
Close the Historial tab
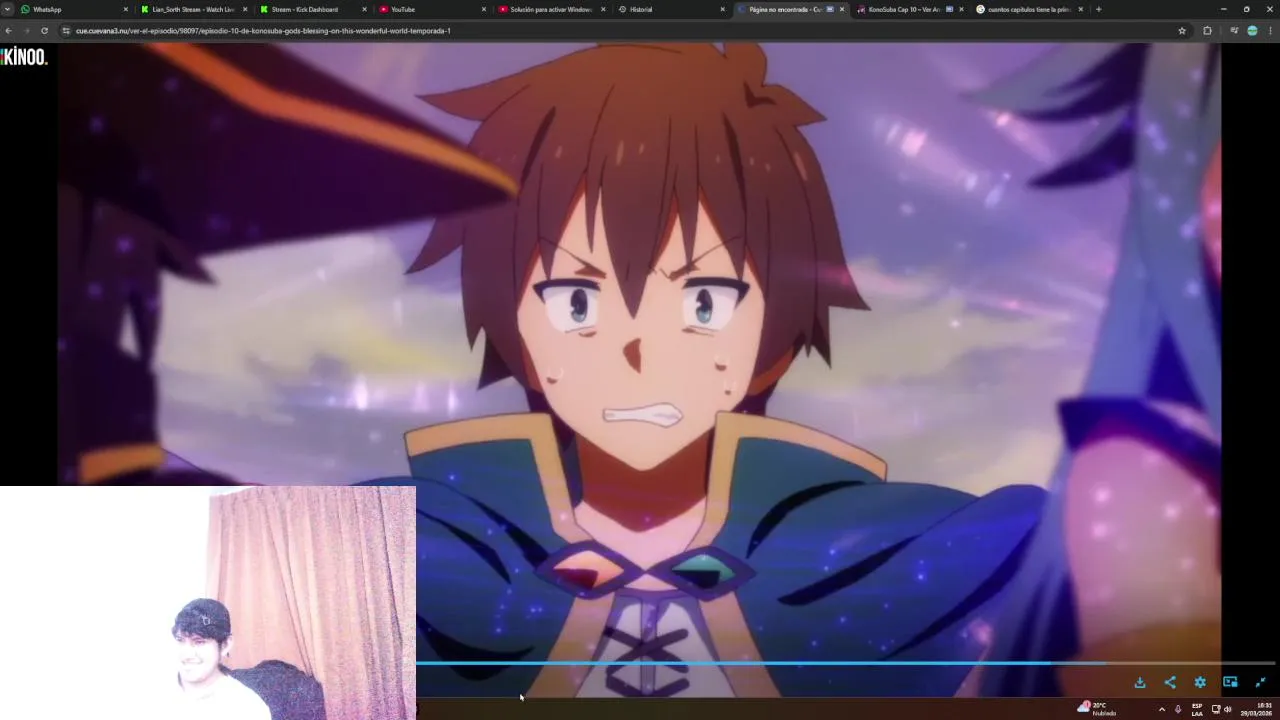pos(722,9)
